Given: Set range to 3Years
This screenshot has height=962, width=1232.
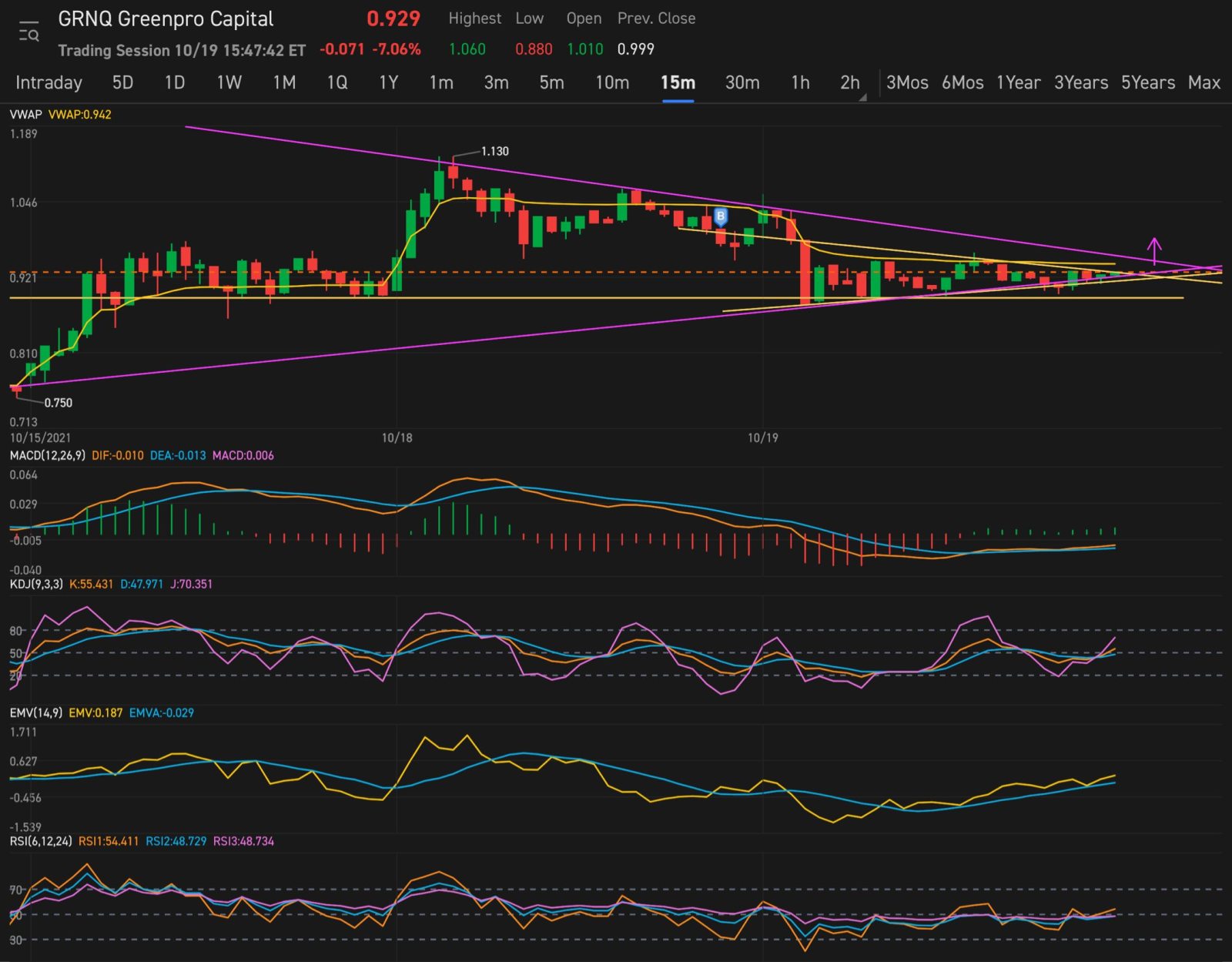Looking at the screenshot, I should click(x=1081, y=82).
